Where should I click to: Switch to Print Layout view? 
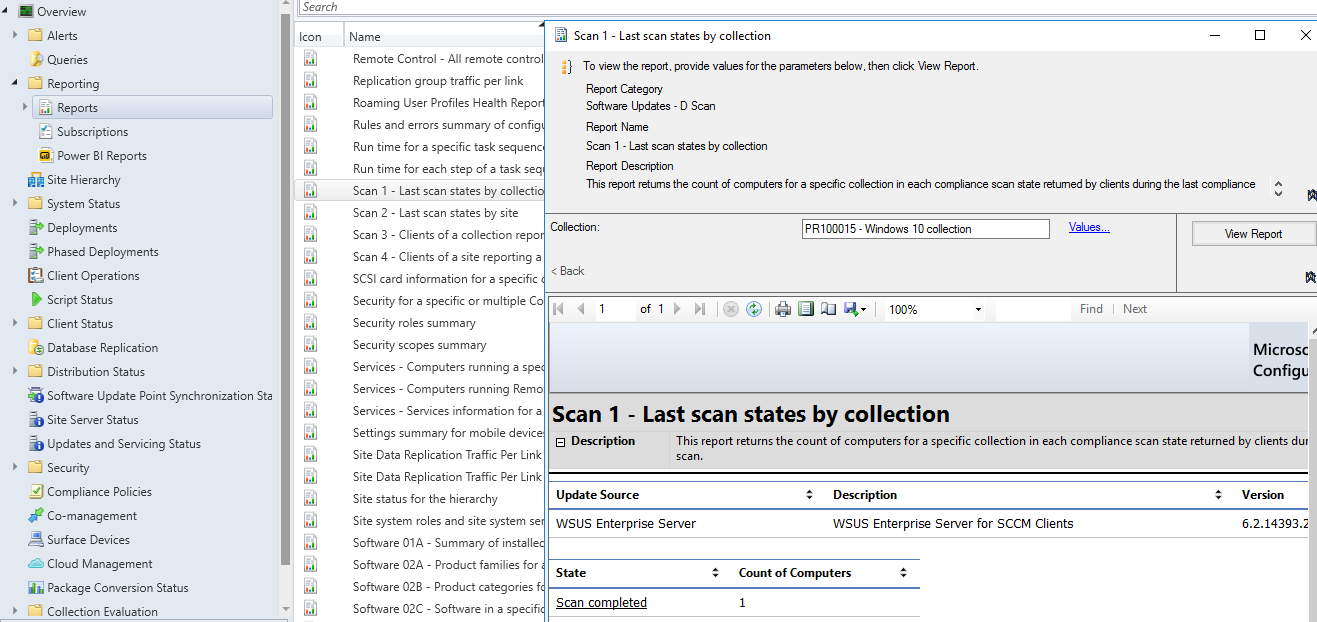click(806, 309)
